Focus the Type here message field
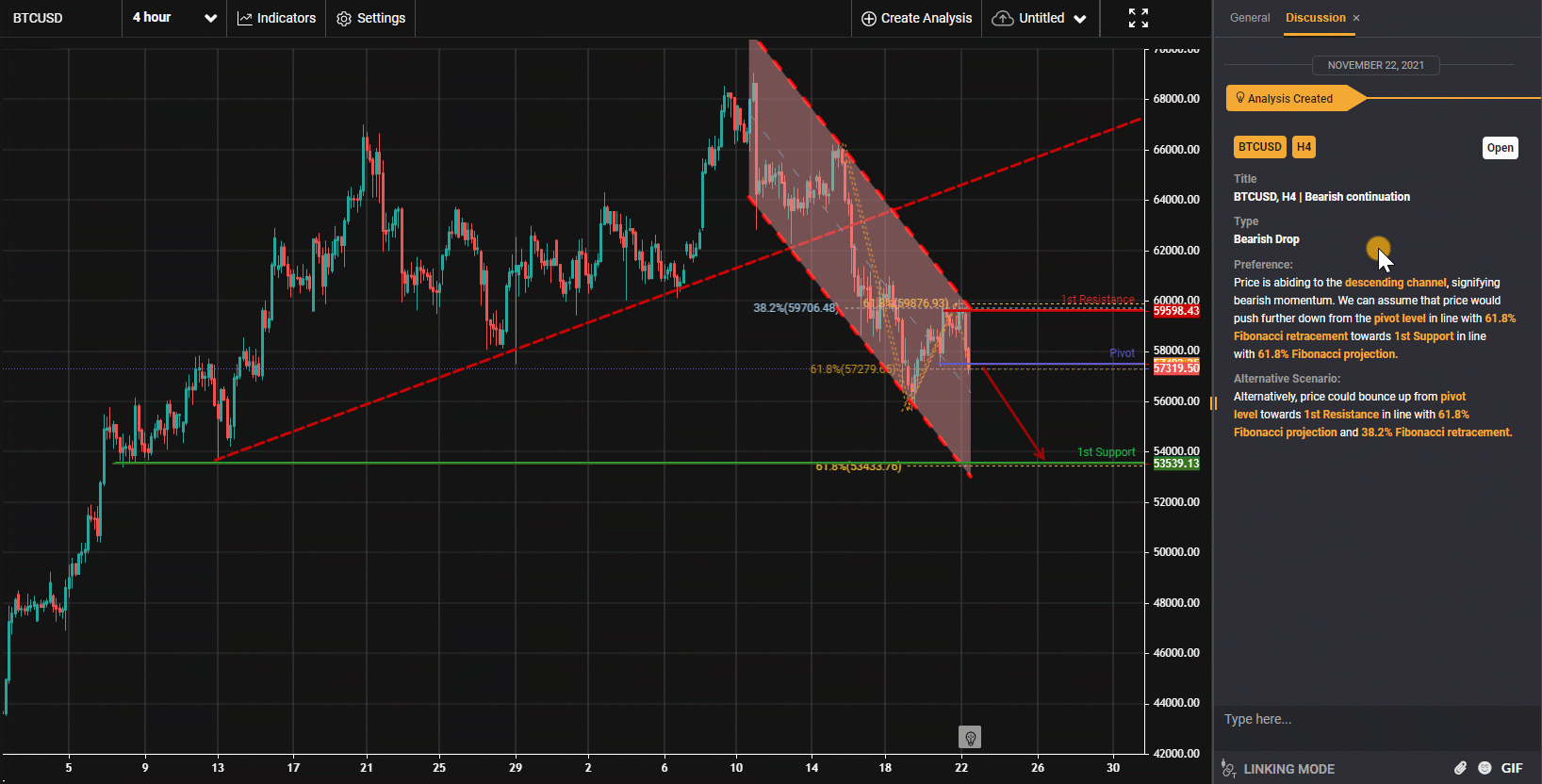 1377,719
